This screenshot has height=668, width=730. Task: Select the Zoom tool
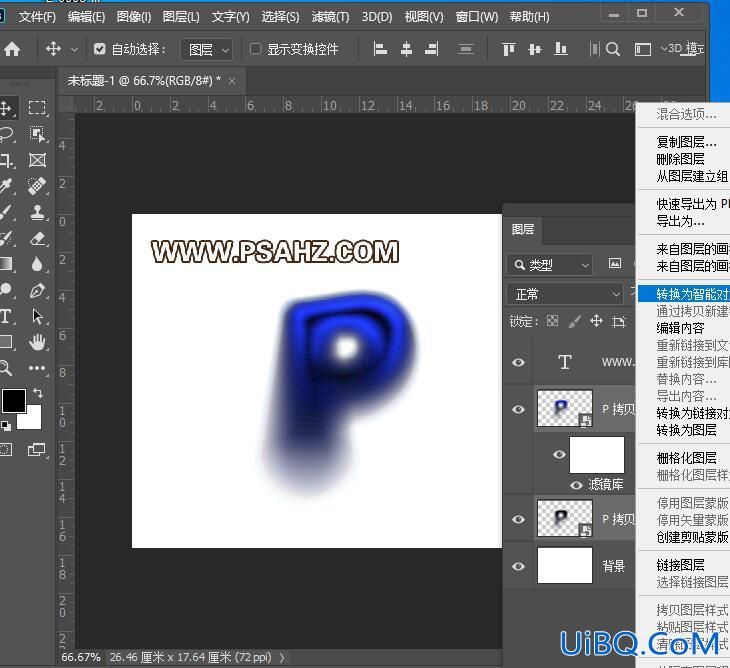tap(6, 368)
